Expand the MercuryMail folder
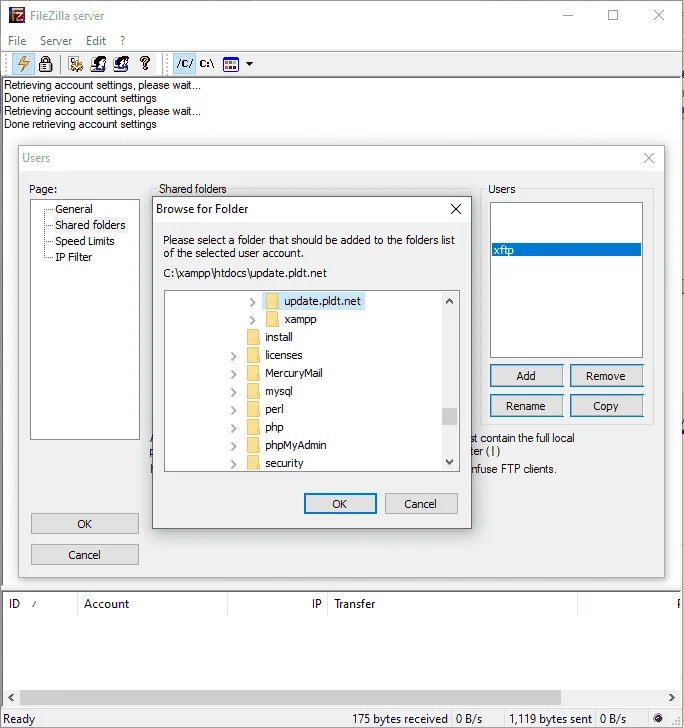The width and height of the screenshot is (684, 728). [234, 374]
